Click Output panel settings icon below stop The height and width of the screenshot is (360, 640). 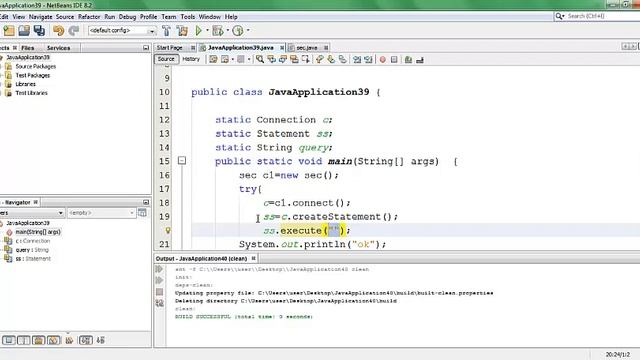159,303
